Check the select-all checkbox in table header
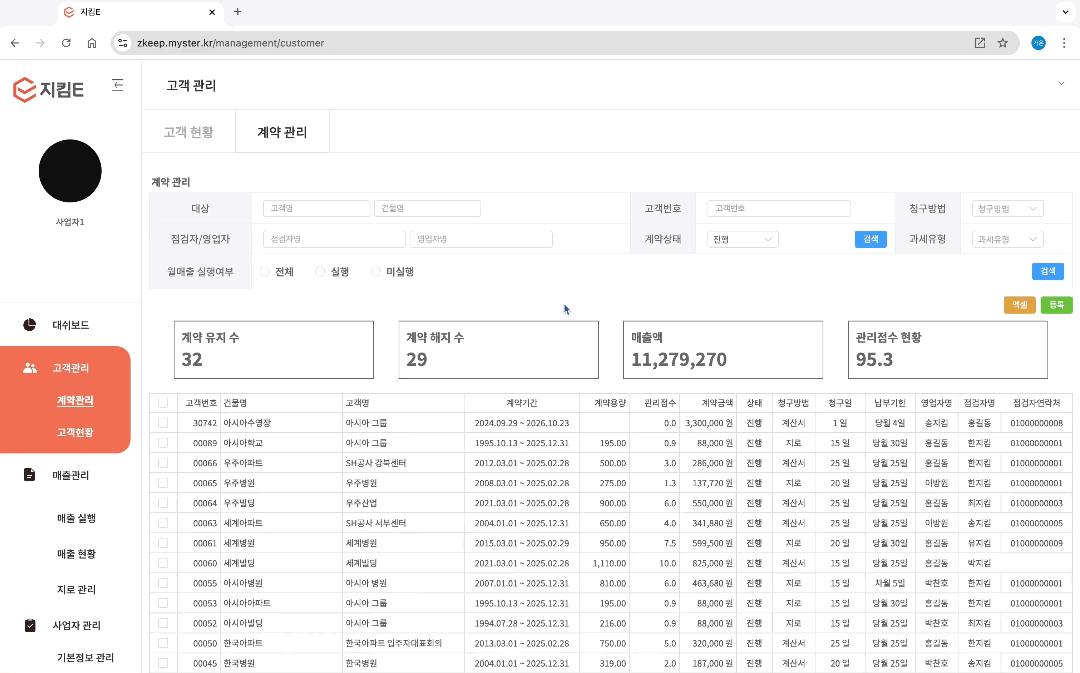The image size is (1080, 673). 163,403
